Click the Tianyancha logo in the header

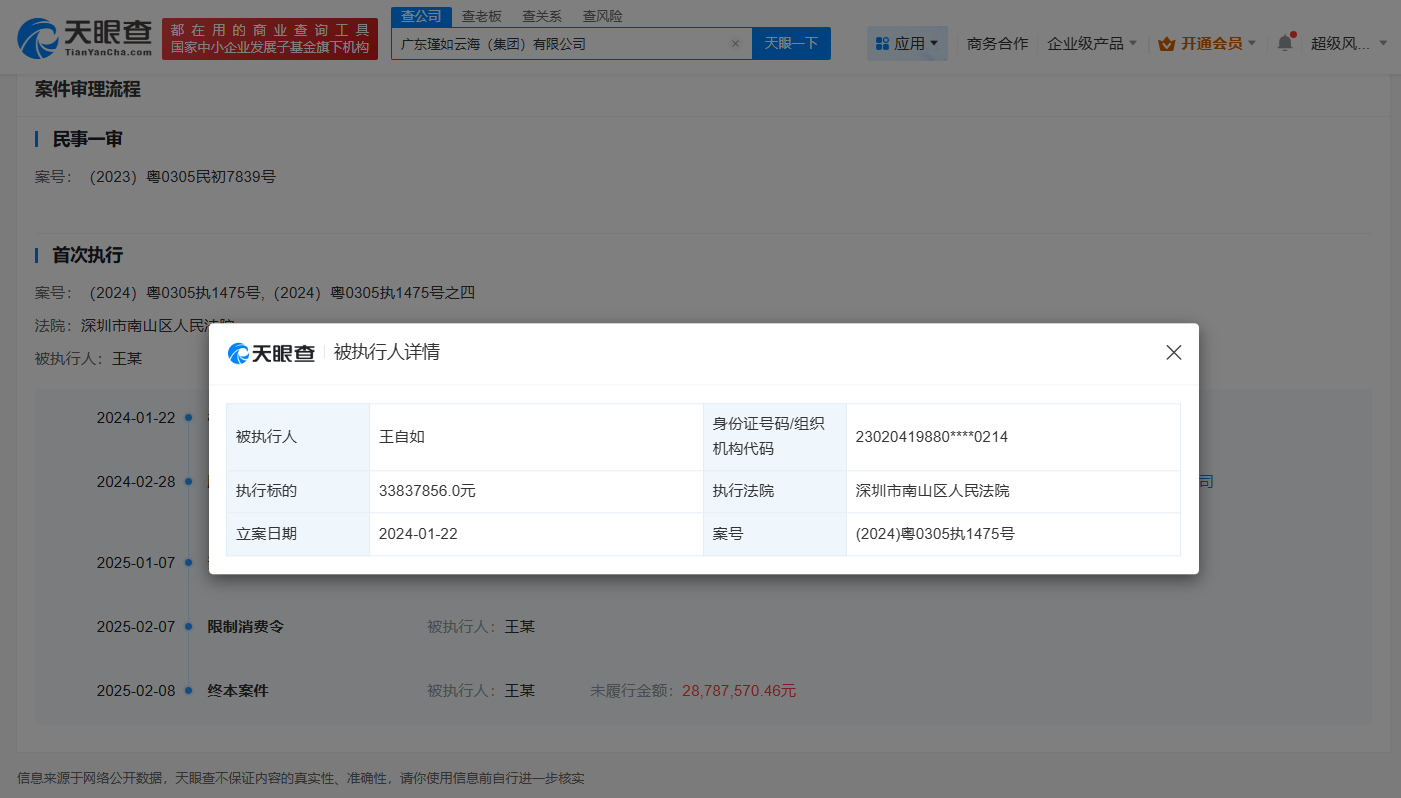(85, 37)
